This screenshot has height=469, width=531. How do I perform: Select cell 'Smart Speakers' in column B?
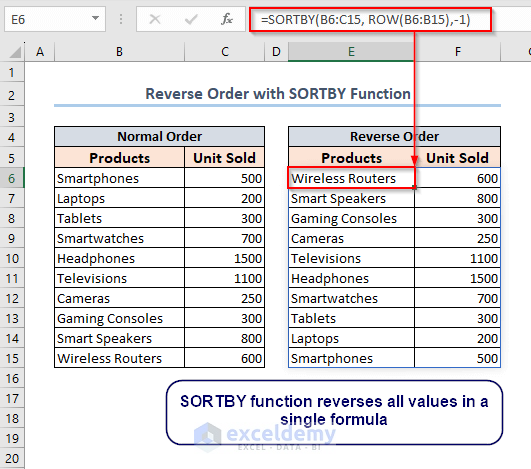click(x=120, y=338)
